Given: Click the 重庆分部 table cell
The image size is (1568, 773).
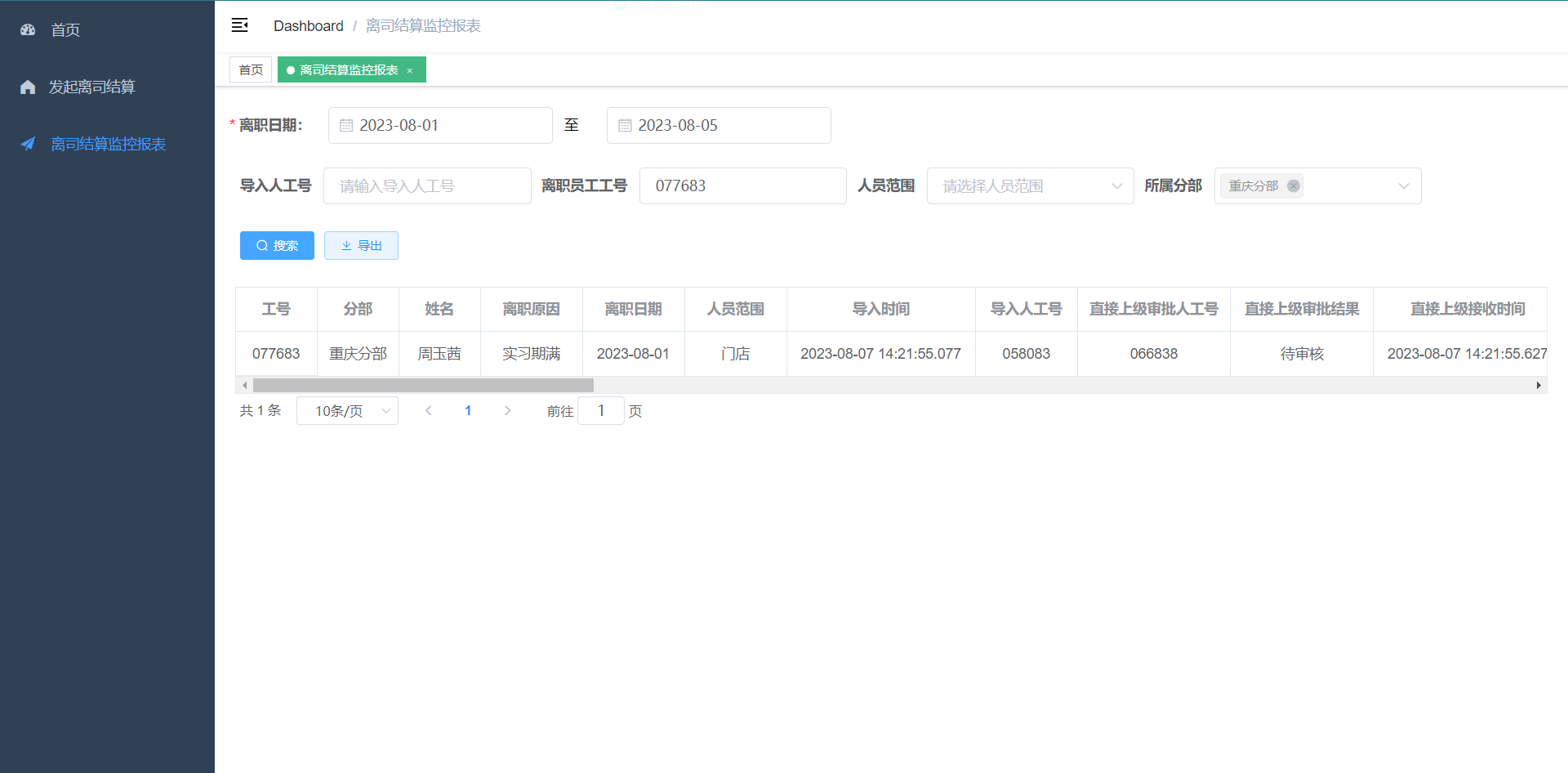Looking at the screenshot, I should pyautogui.click(x=358, y=354).
